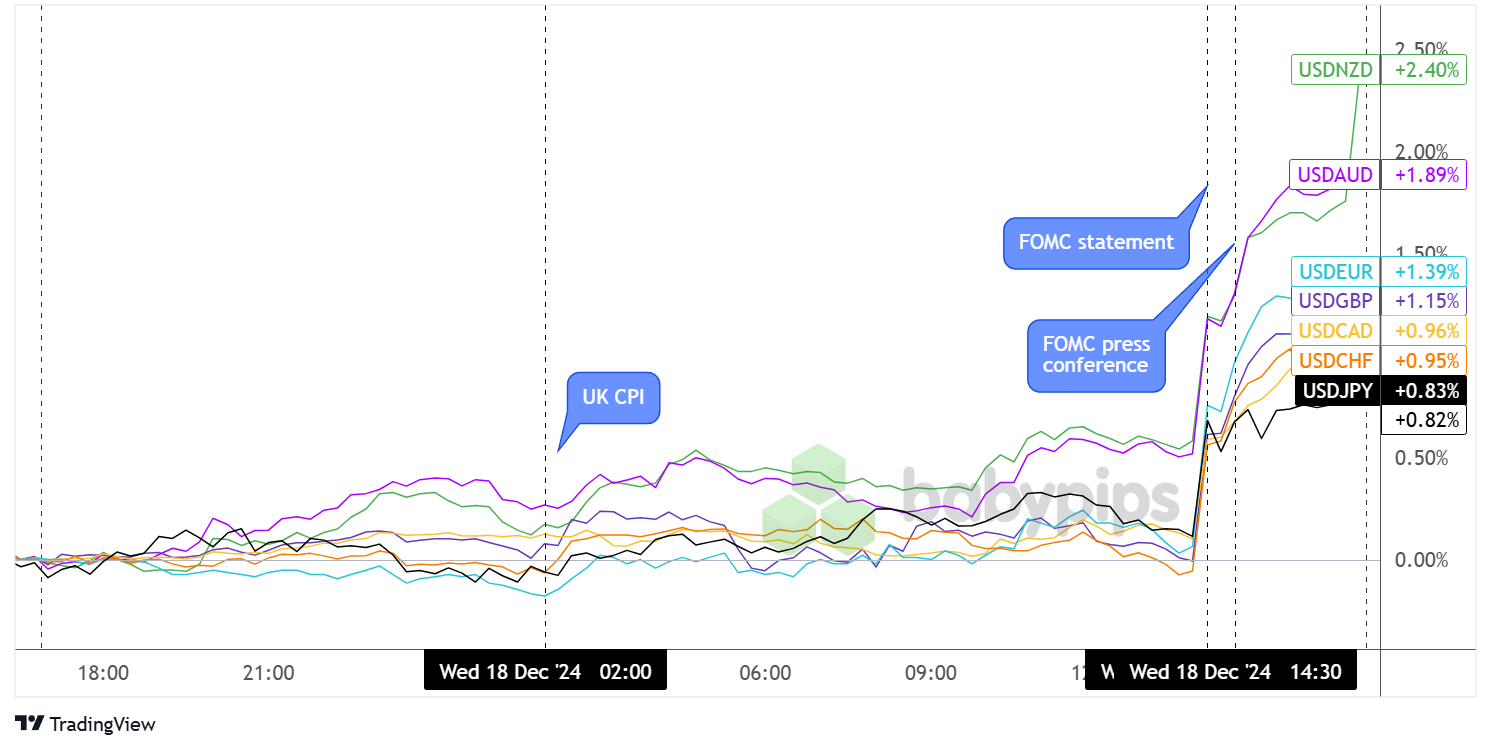Screen dimensions: 1491x750
Task: Open the FOMC statement callout
Action: coord(1096,242)
